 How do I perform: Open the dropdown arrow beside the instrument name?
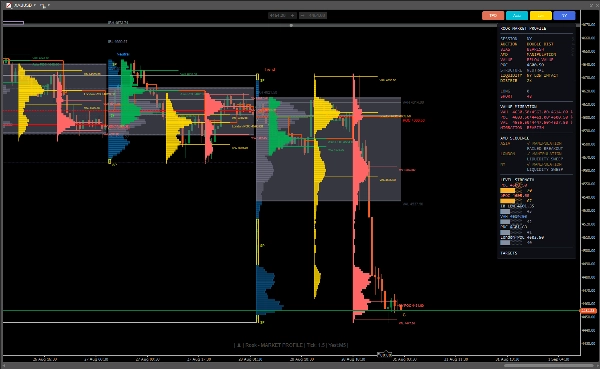coord(35,5)
